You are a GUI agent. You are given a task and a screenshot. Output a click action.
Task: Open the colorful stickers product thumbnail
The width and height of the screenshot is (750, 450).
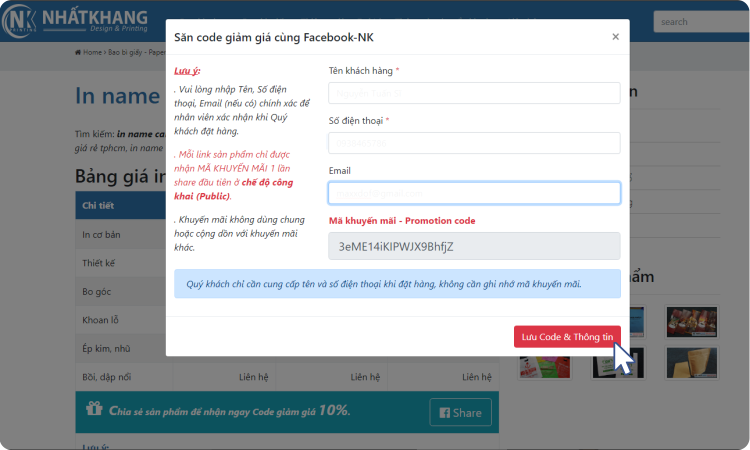[544, 366]
